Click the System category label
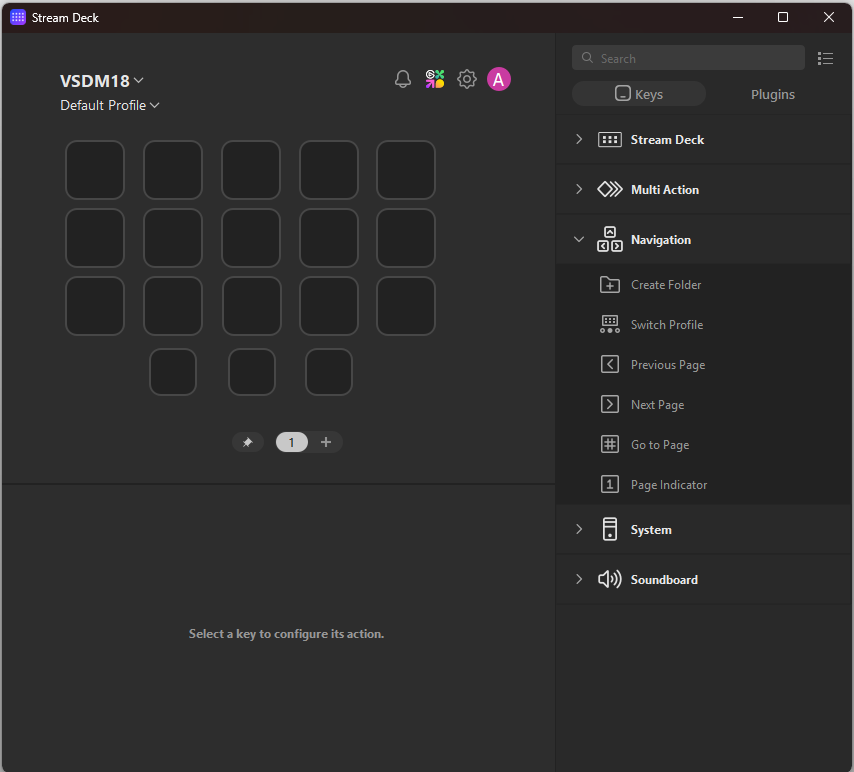Viewport: 854px width, 772px height. click(x=651, y=530)
